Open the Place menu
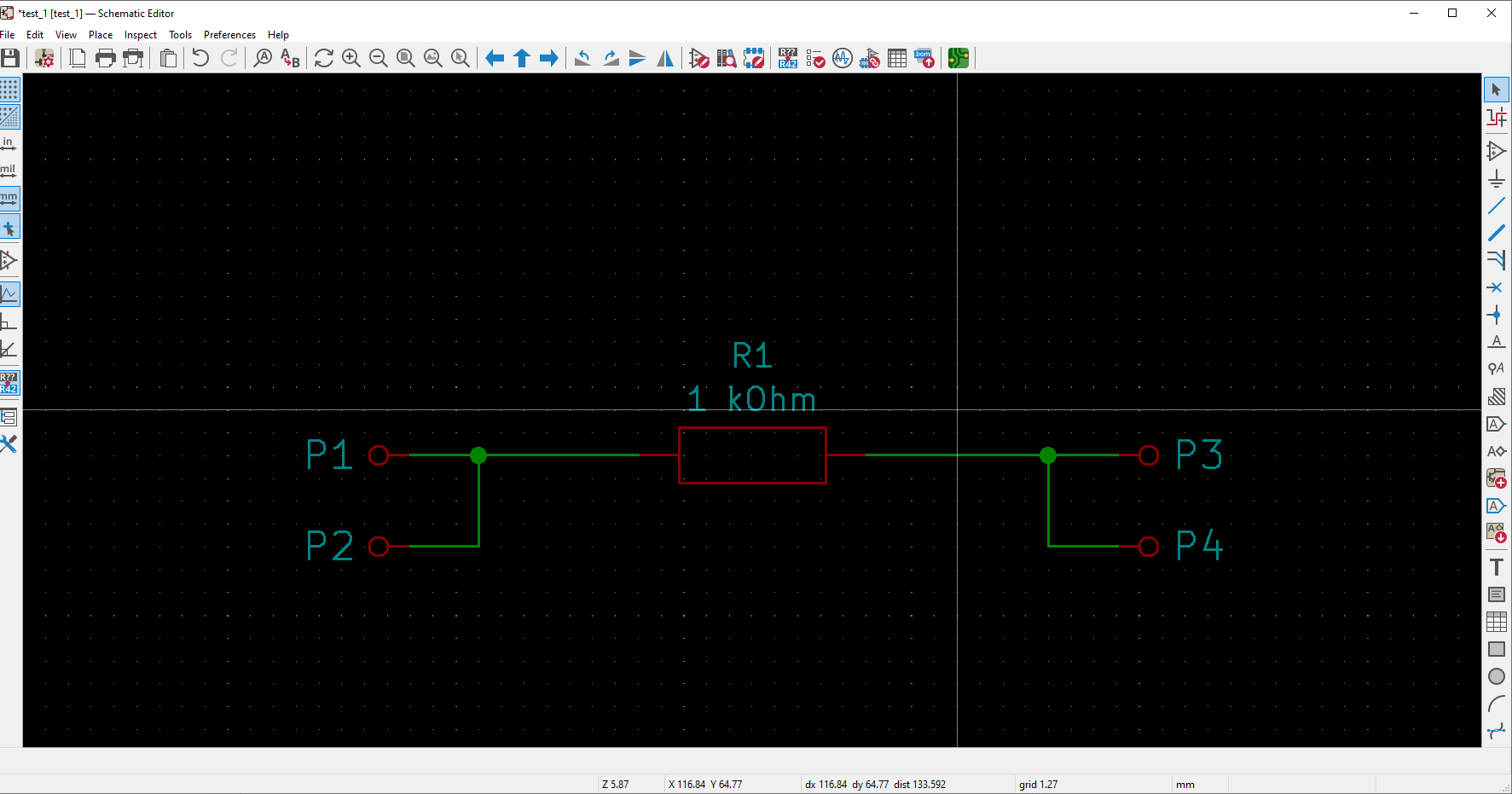 [101, 35]
